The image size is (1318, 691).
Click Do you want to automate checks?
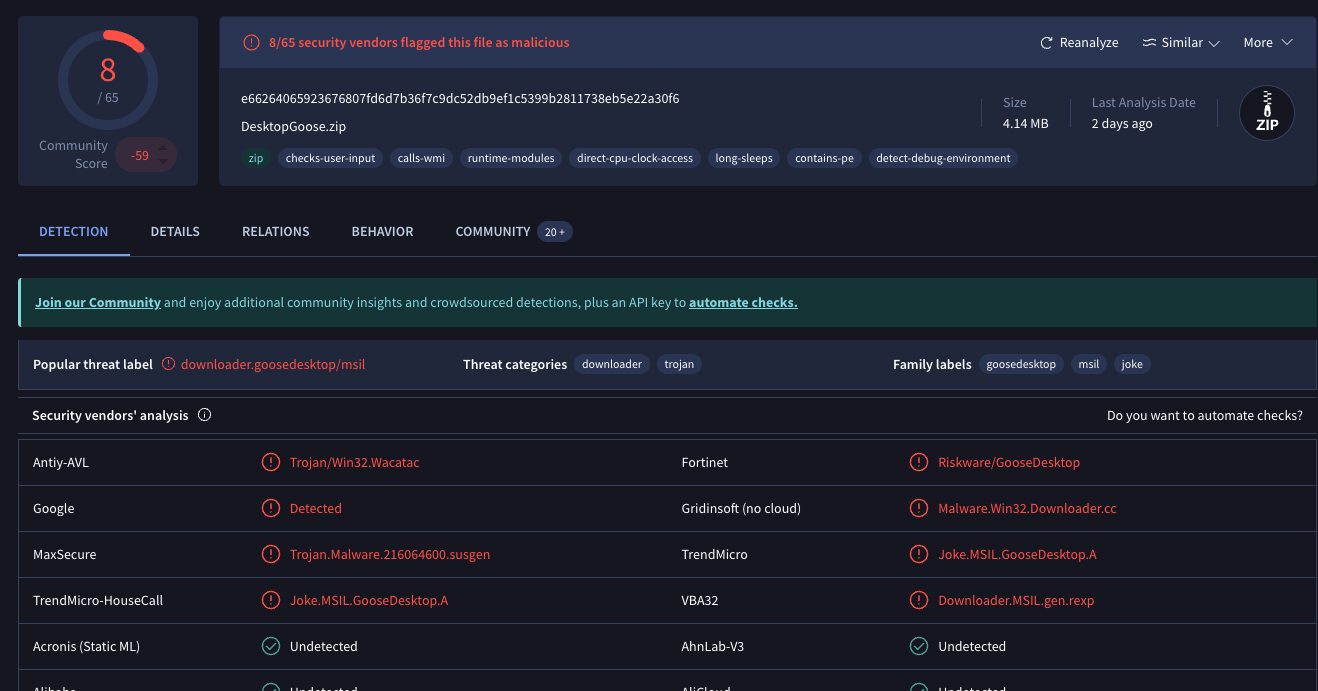(x=1205, y=415)
